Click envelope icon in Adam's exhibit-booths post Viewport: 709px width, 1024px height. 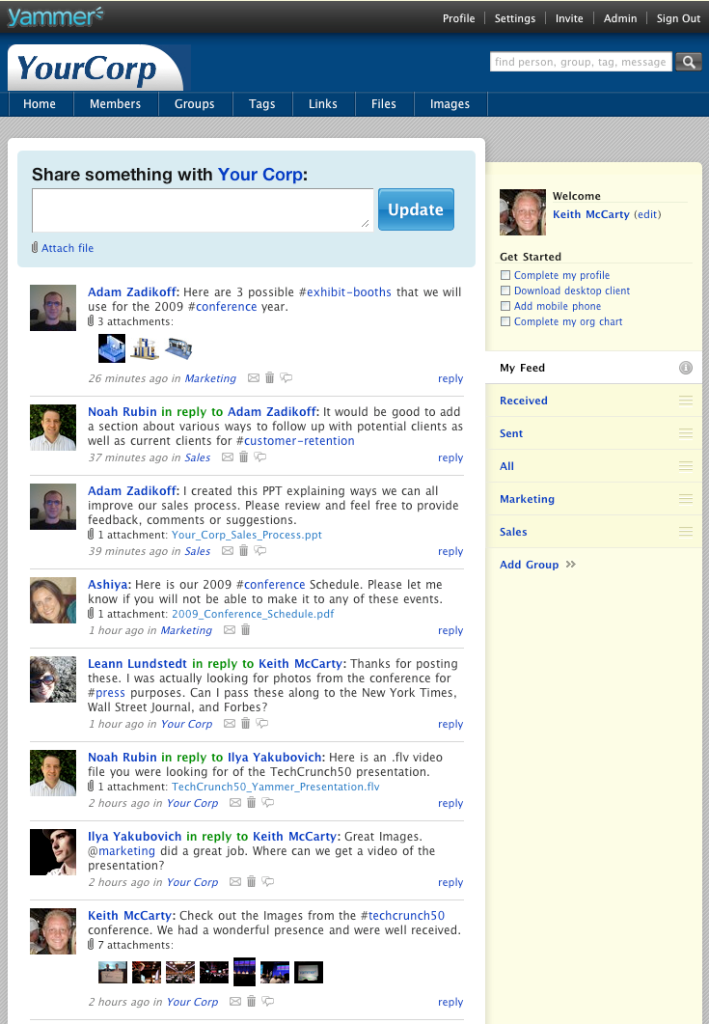tap(253, 377)
